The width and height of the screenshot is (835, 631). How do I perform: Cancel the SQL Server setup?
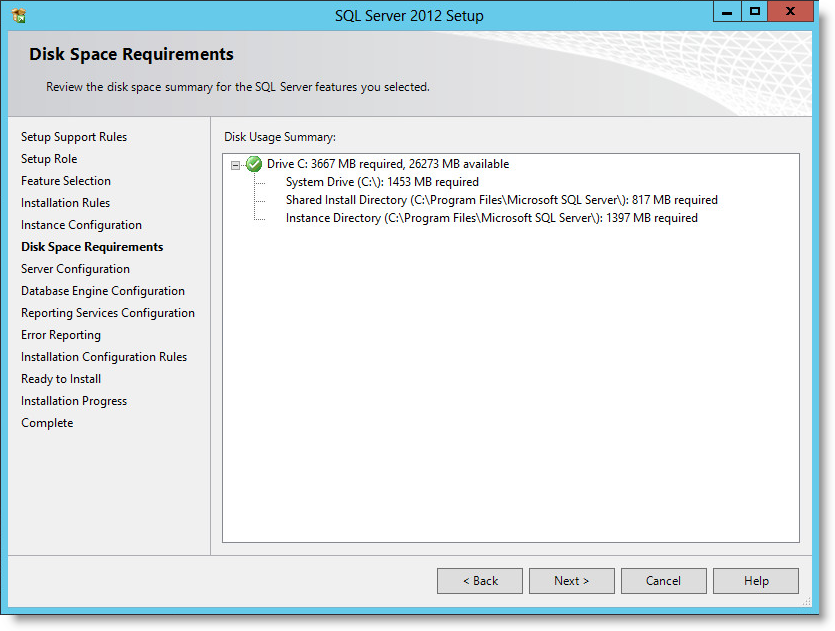[x=664, y=580]
